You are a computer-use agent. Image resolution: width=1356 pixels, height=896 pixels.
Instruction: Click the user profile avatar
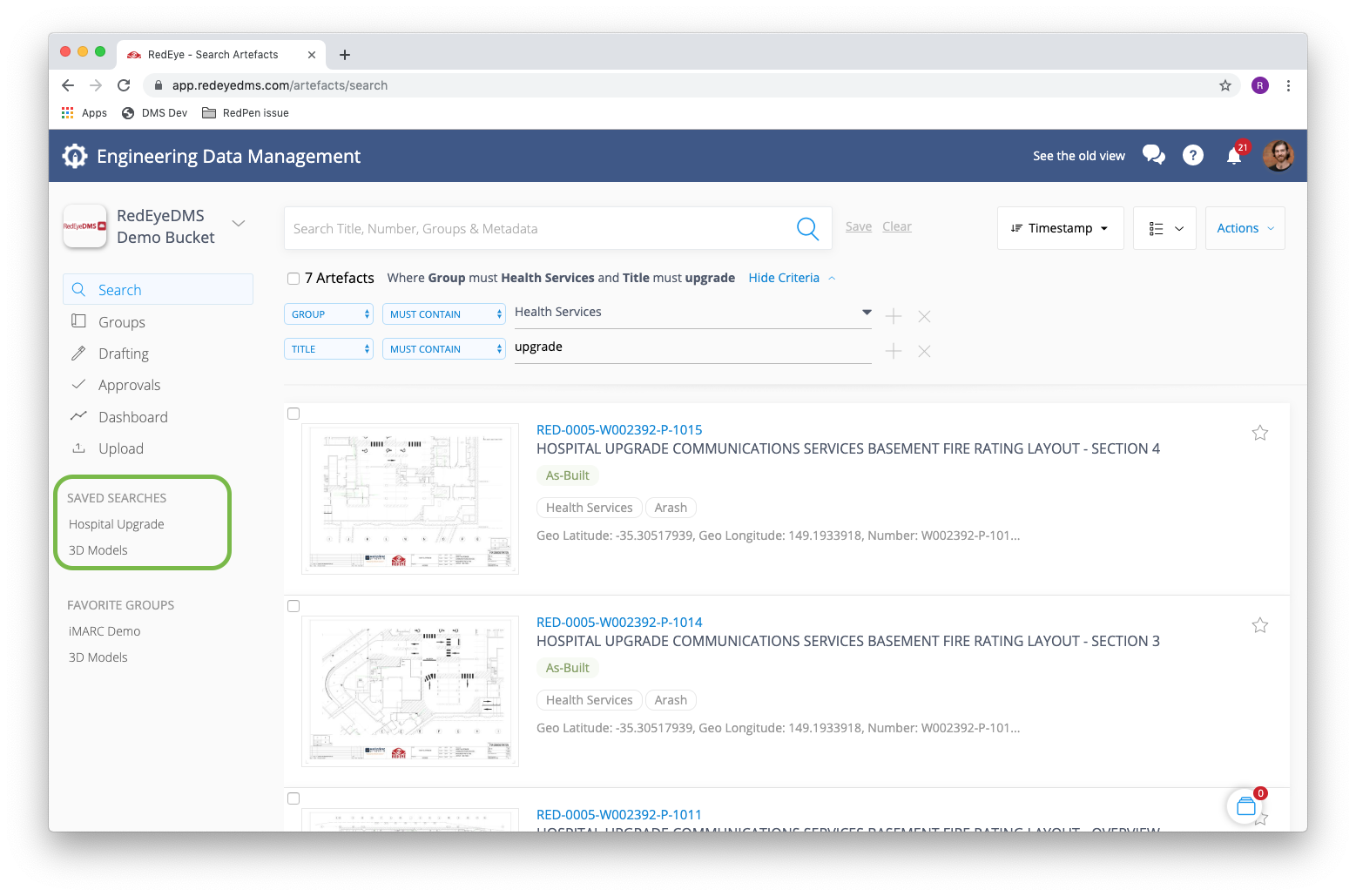[1278, 156]
